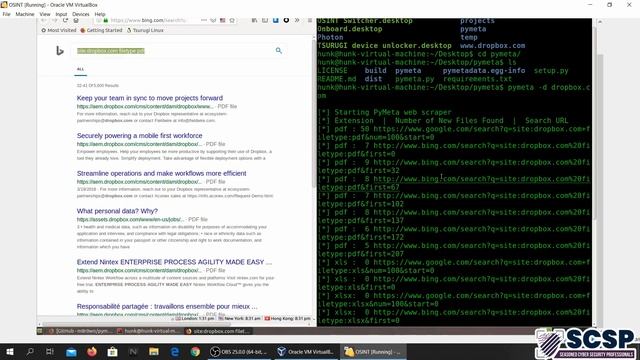Open the Devices menu
Image resolution: width=640 pixels, height=360 pixels.
(x=81, y=14)
